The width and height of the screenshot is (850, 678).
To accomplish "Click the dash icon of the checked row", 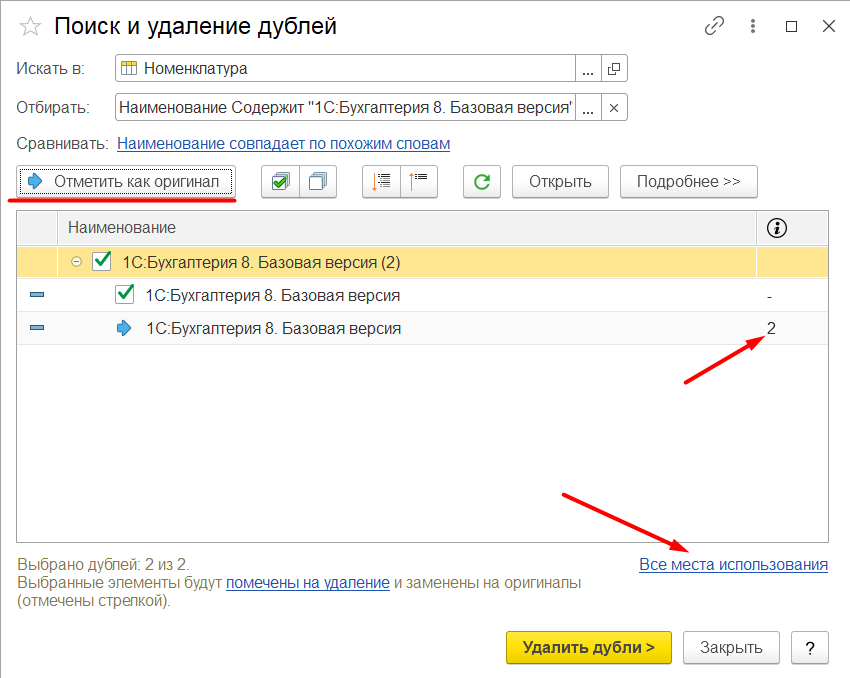I will pos(37,295).
